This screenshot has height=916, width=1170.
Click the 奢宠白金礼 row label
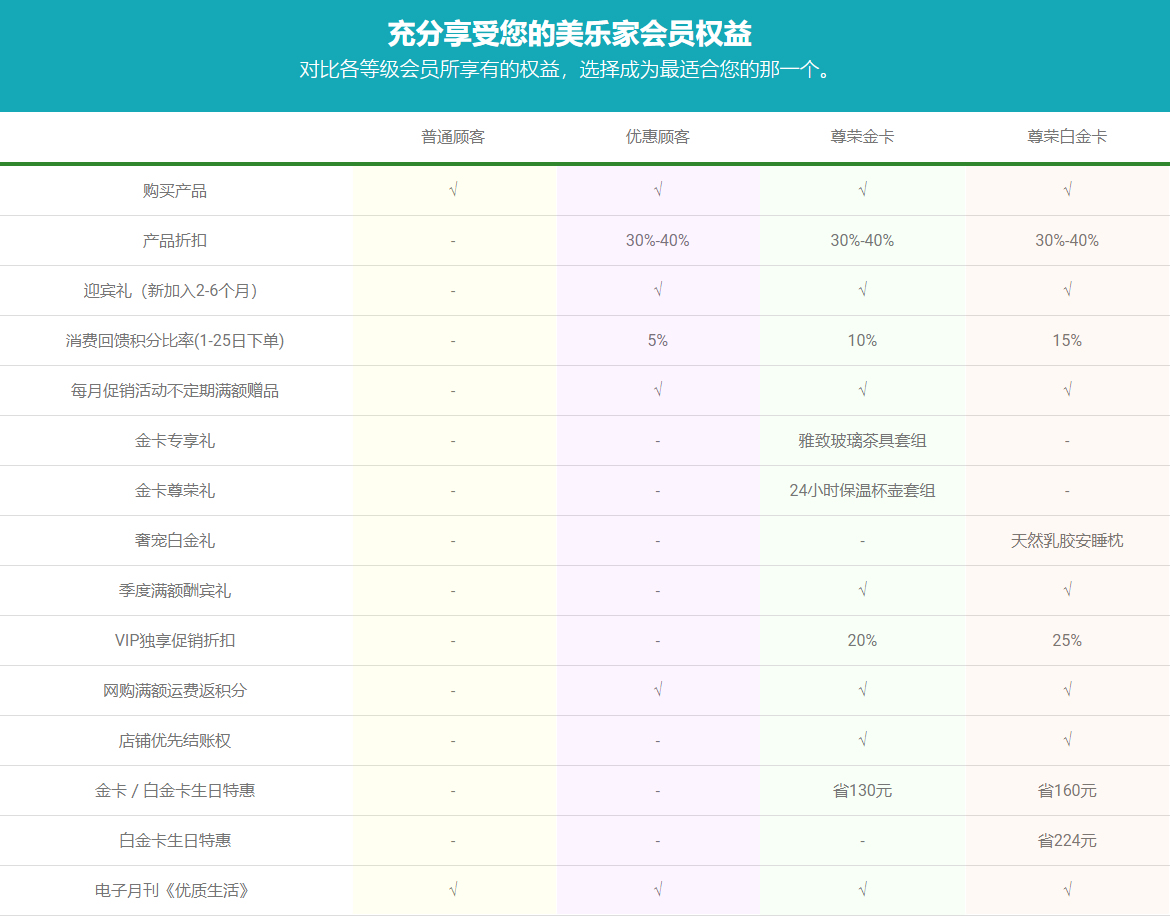point(175,541)
